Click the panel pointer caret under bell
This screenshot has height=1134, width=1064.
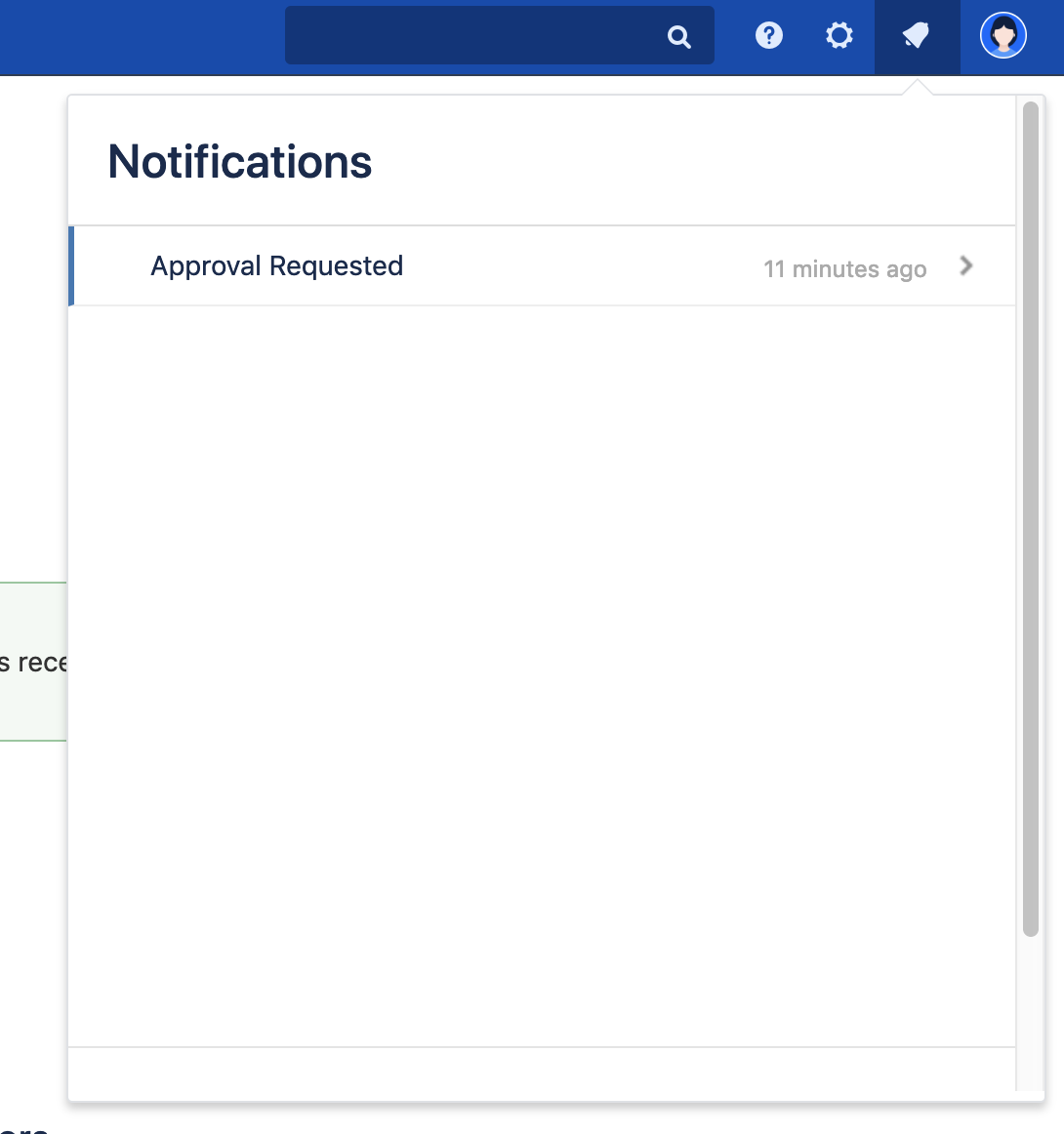[x=917, y=88]
